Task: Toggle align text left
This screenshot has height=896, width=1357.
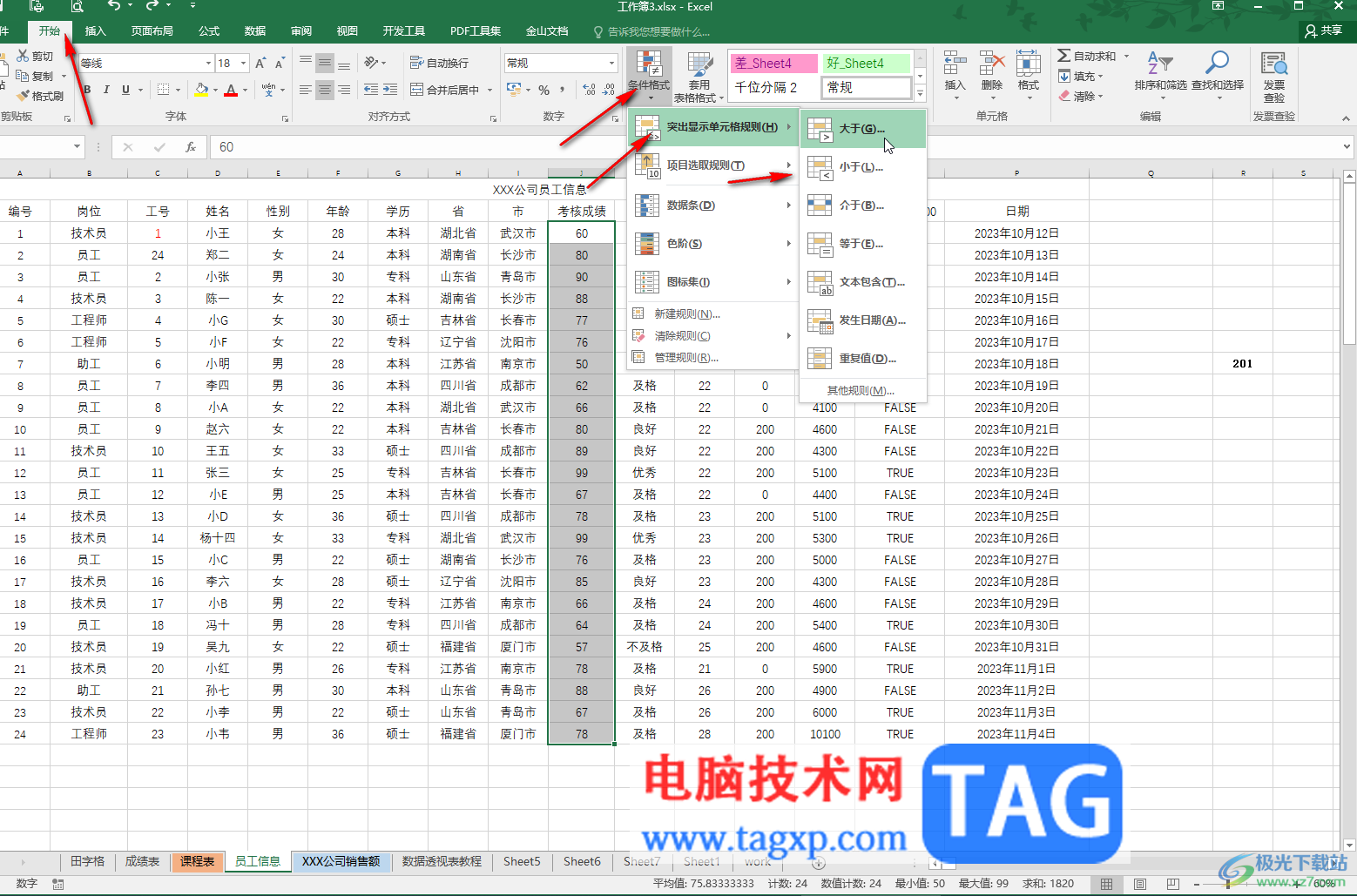Action: point(306,90)
